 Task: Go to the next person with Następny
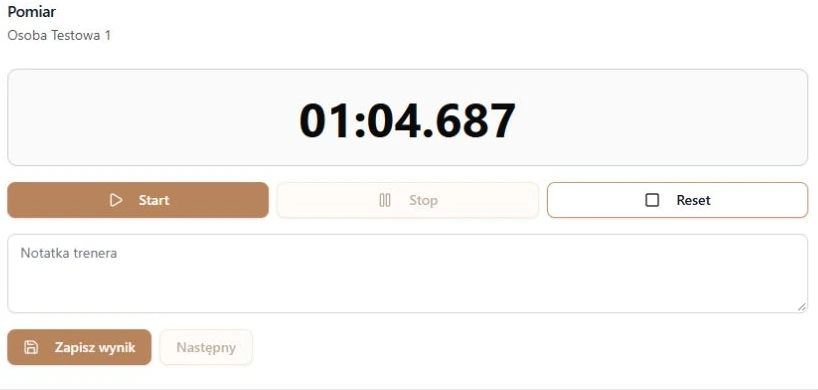(x=206, y=347)
